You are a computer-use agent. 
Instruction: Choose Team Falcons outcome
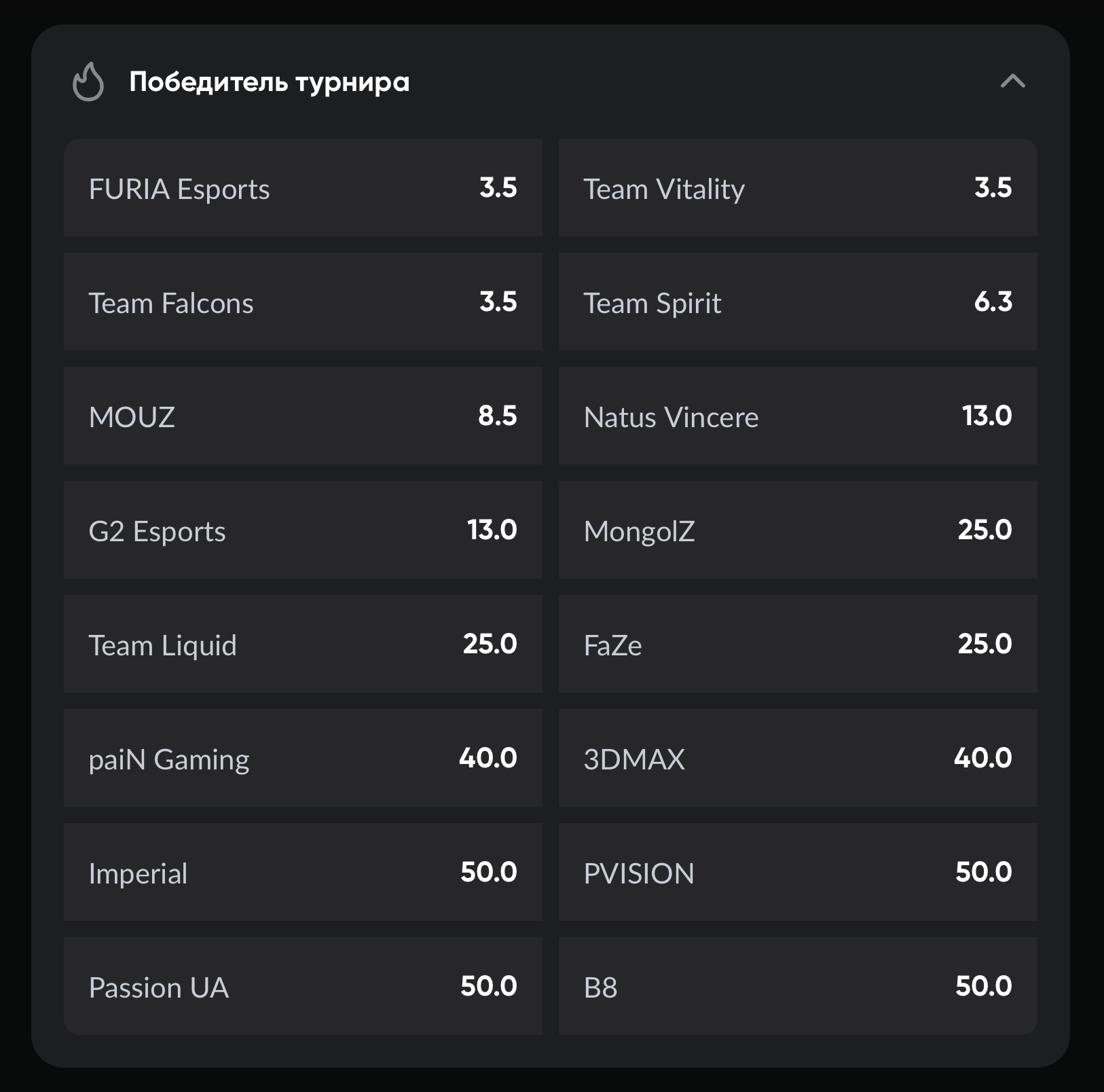pos(303,302)
